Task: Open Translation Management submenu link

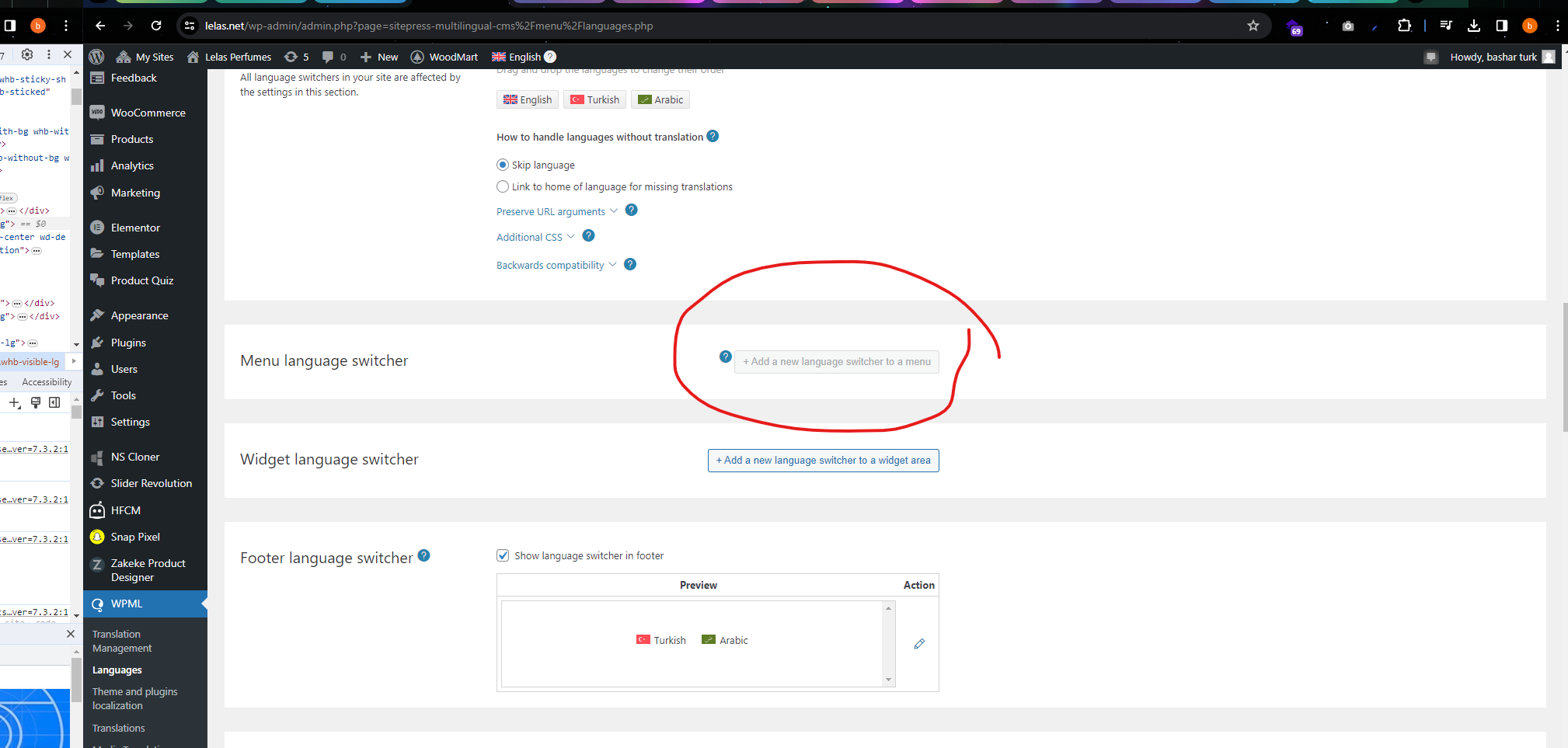Action: click(x=122, y=641)
